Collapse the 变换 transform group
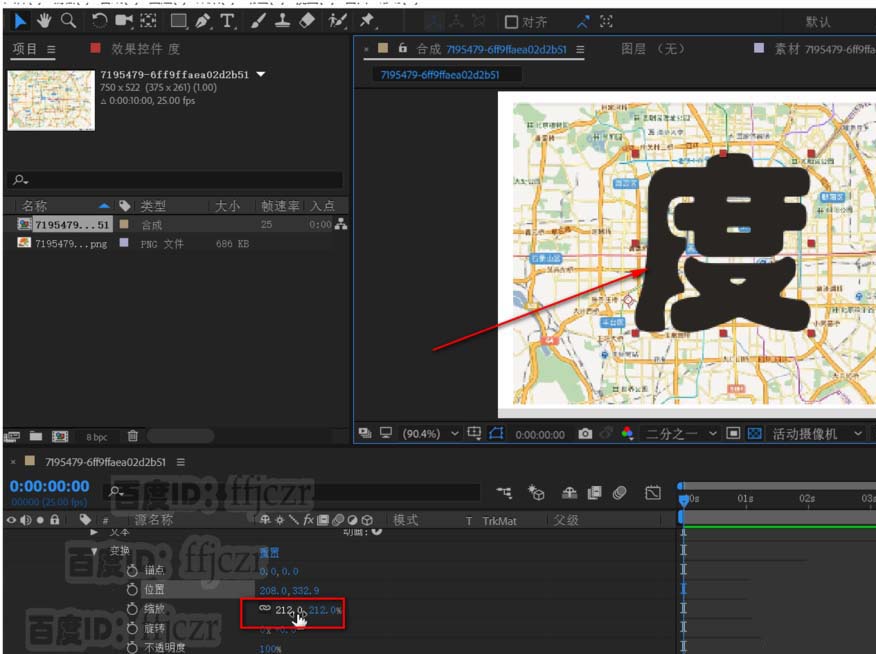The width and height of the screenshot is (876, 654). click(x=95, y=551)
